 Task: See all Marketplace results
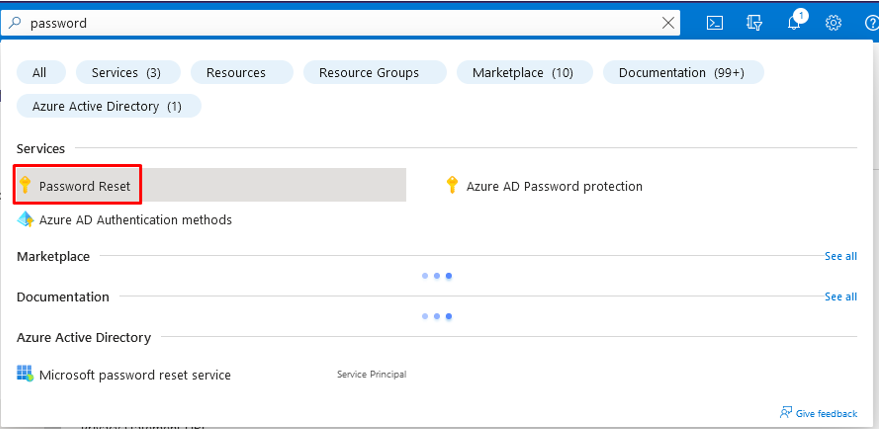840,256
